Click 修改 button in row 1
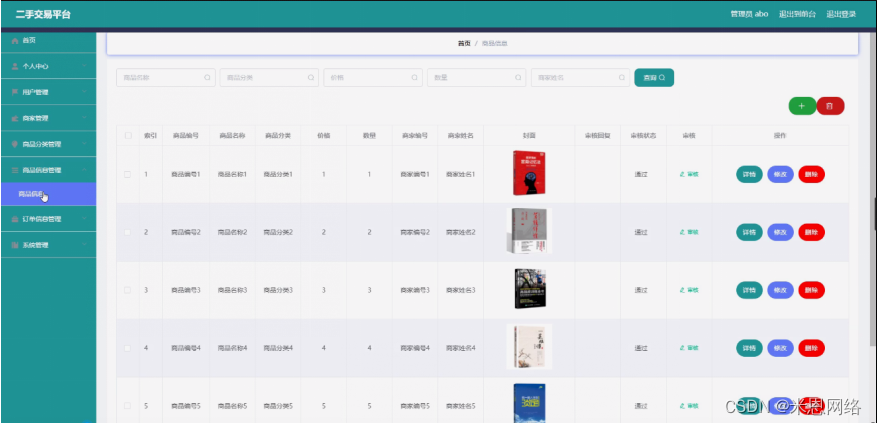Image resolution: width=877 pixels, height=425 pixels. click(x=780, y=174)
